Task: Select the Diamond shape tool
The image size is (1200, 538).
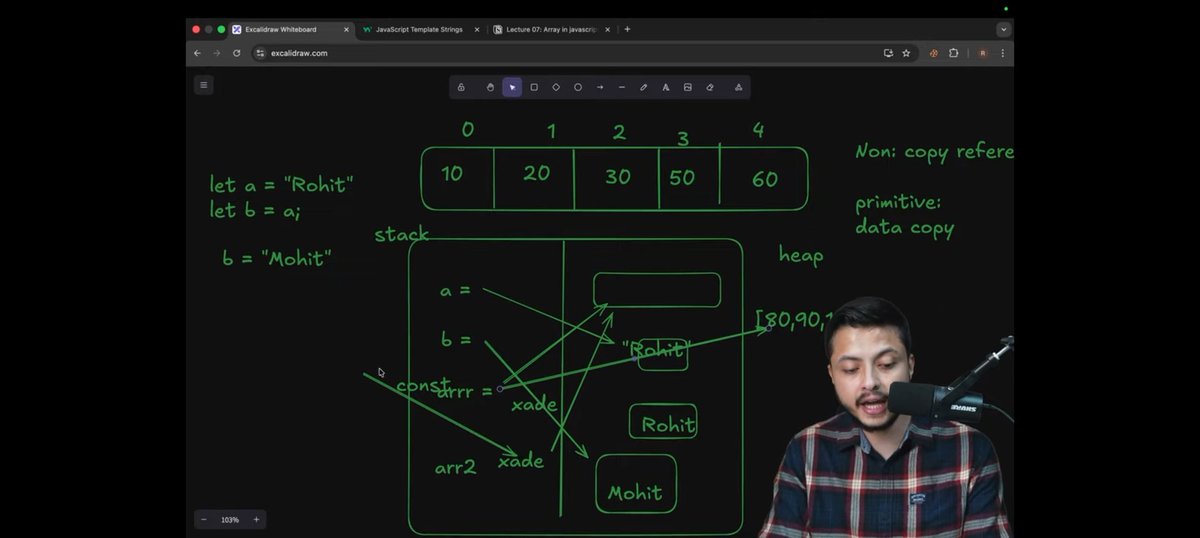Action: coord(556,87)
